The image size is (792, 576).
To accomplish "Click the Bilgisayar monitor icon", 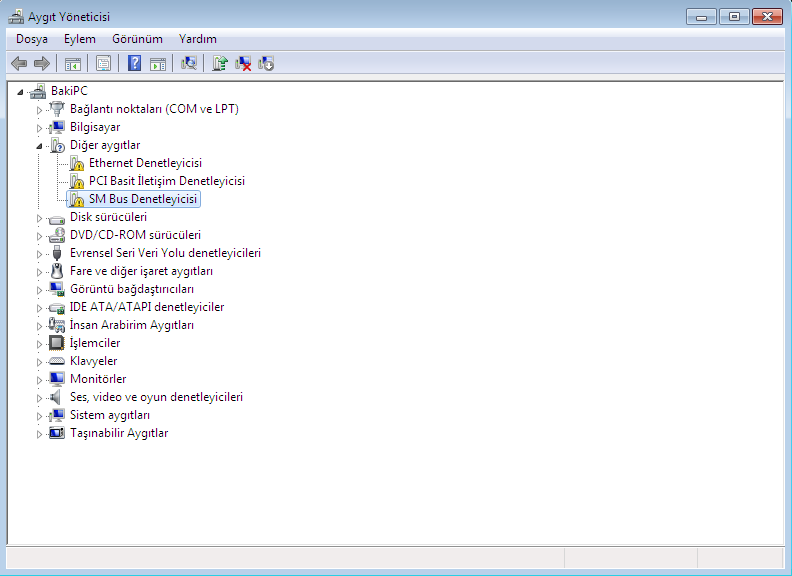I will 57,127.
